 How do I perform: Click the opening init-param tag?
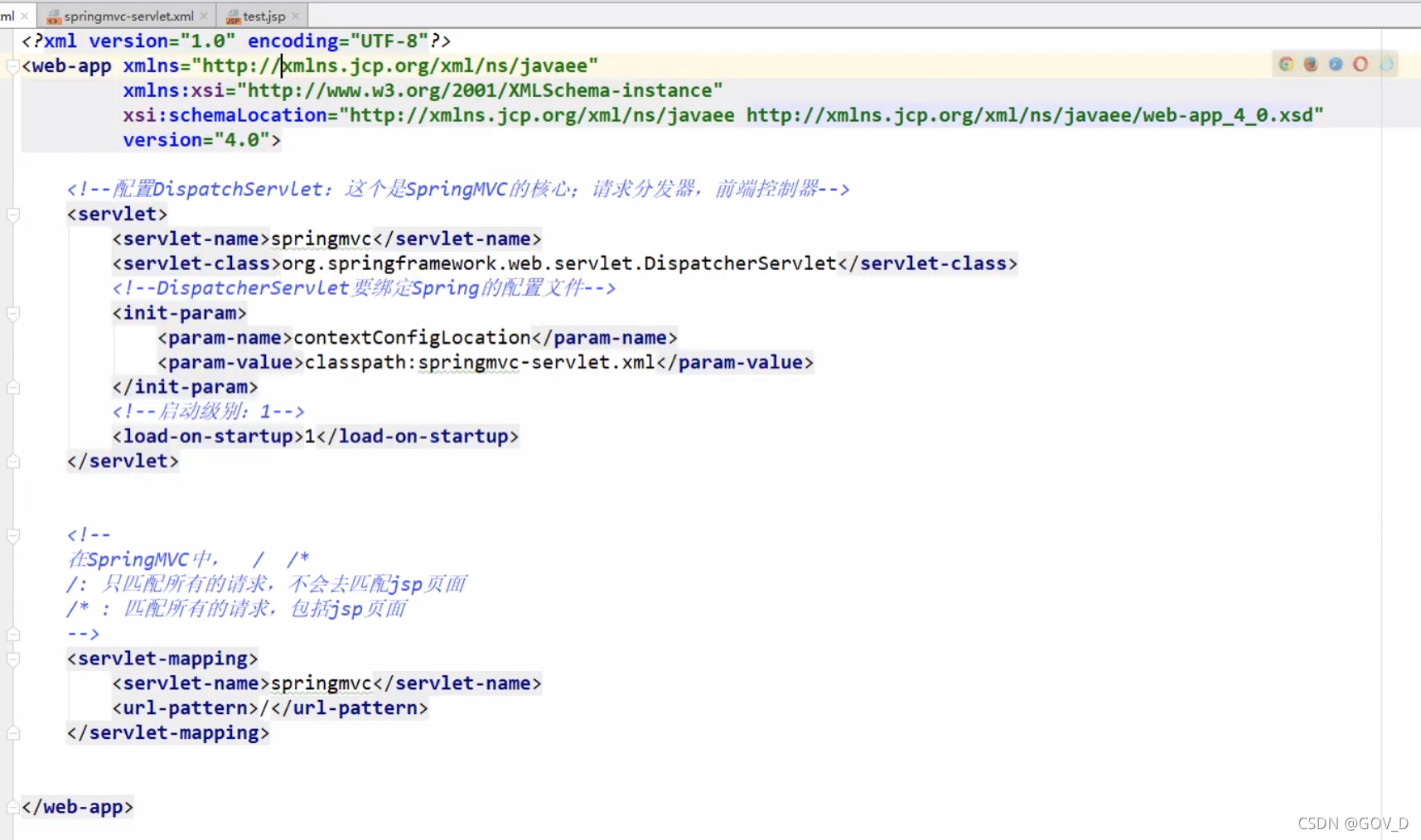coord(179,313)
